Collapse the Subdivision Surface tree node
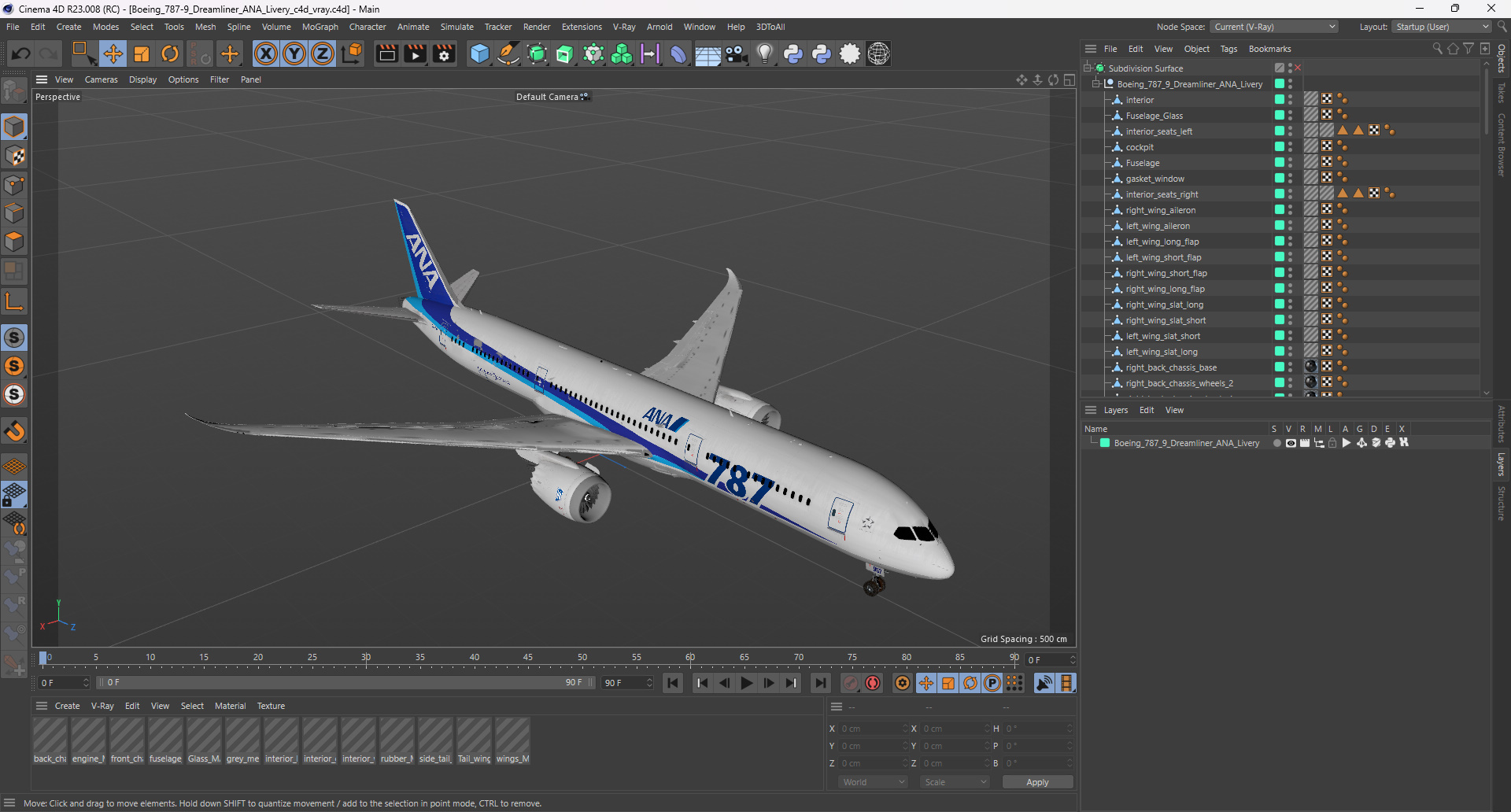 click(1088, 68)
